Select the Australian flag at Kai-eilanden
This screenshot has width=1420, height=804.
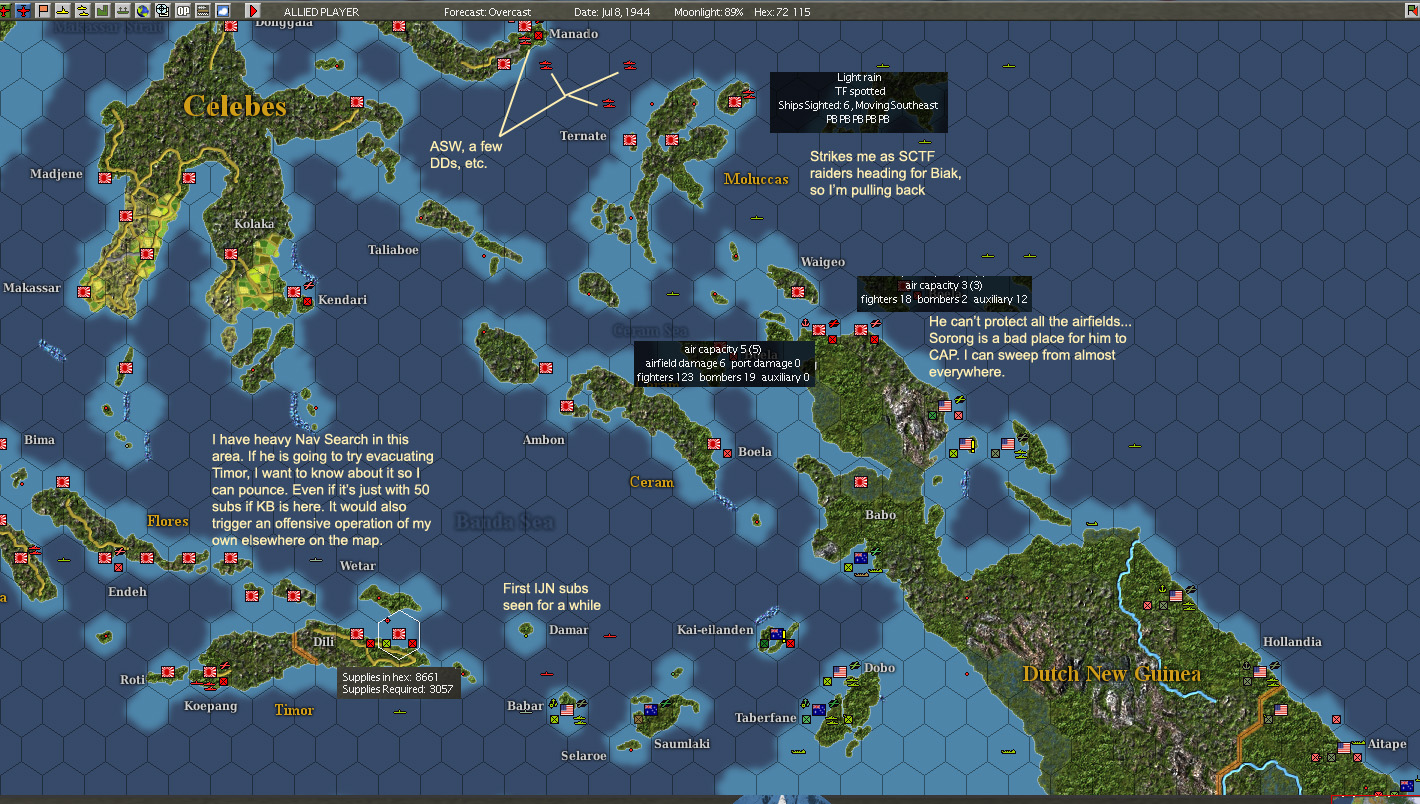pos(775,634)
